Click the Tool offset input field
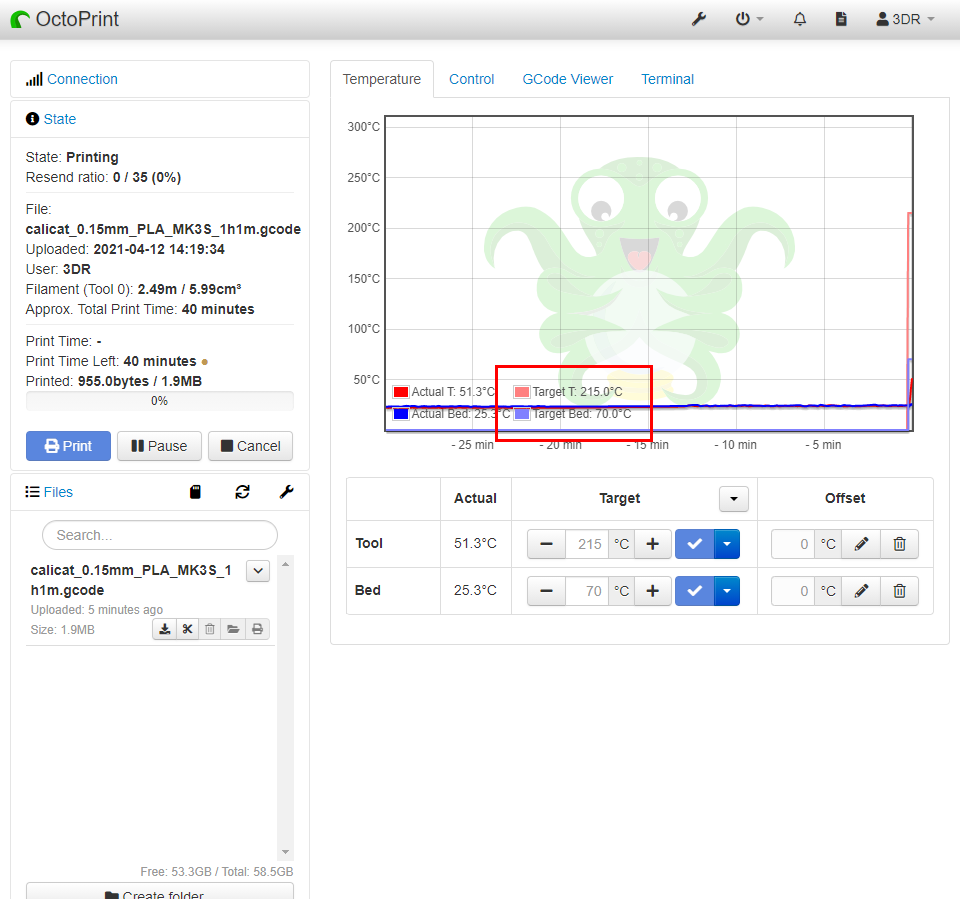 pyautogui.click(x=793, y=544)
